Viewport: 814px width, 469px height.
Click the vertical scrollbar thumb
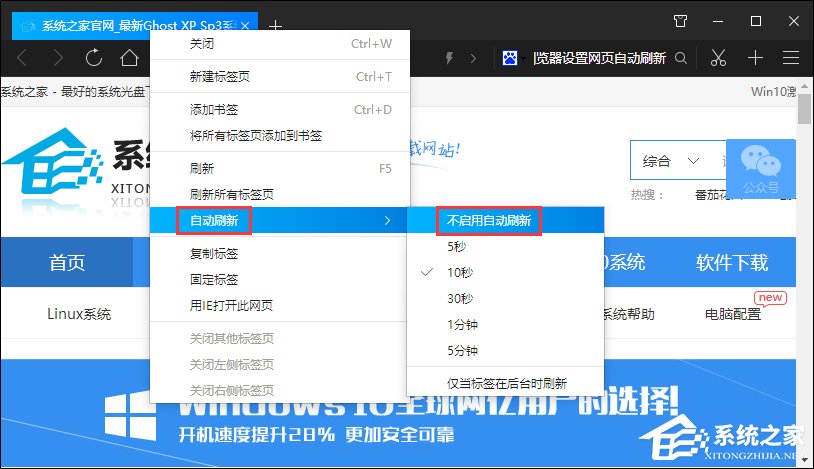click(x=805, y=108)
